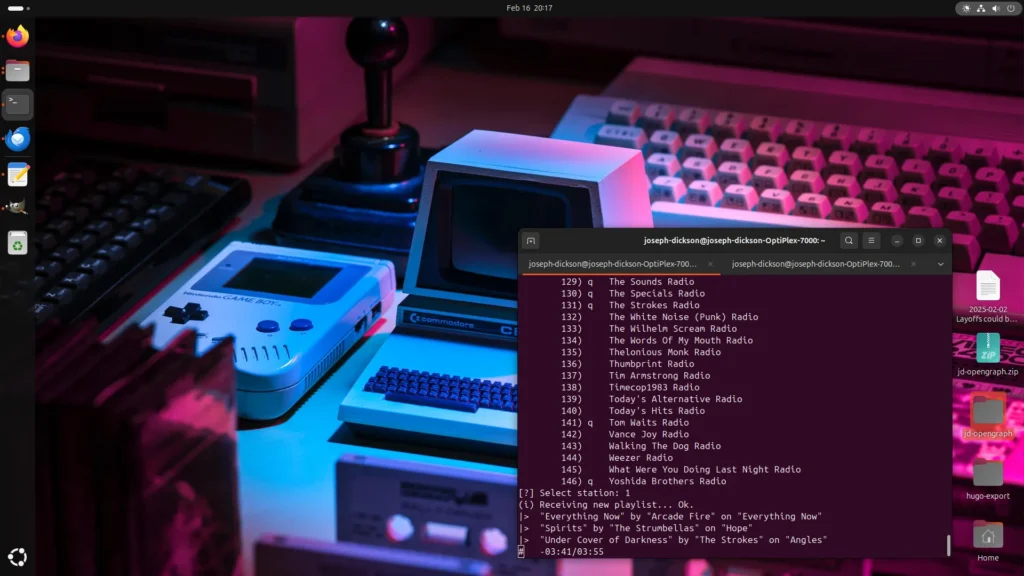
Task: Click the terminal scrollbar handle
Action: 948,545
